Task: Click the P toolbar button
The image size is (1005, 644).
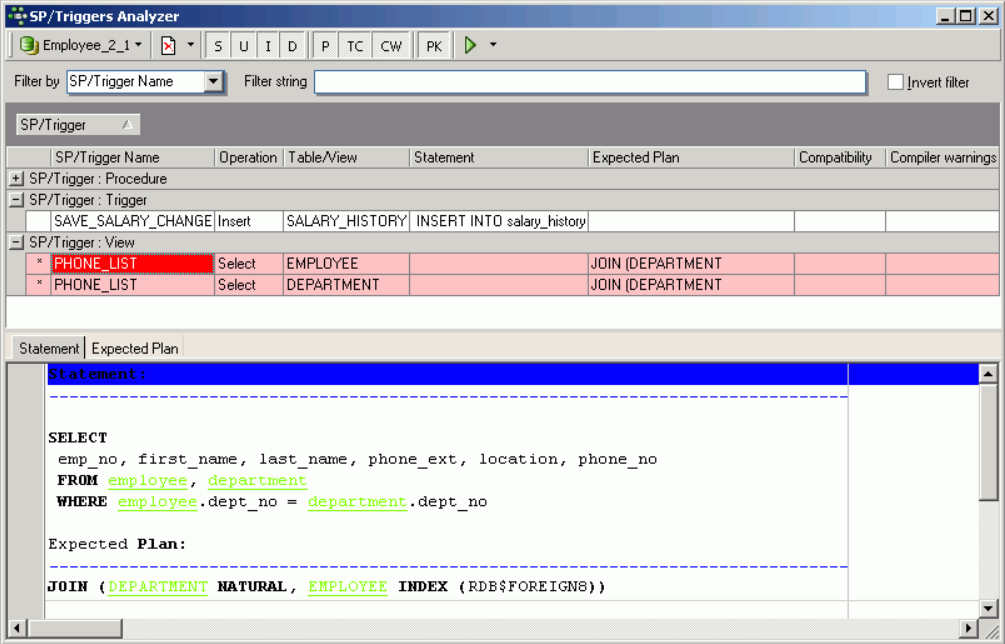Action: (x=325, y=46)
